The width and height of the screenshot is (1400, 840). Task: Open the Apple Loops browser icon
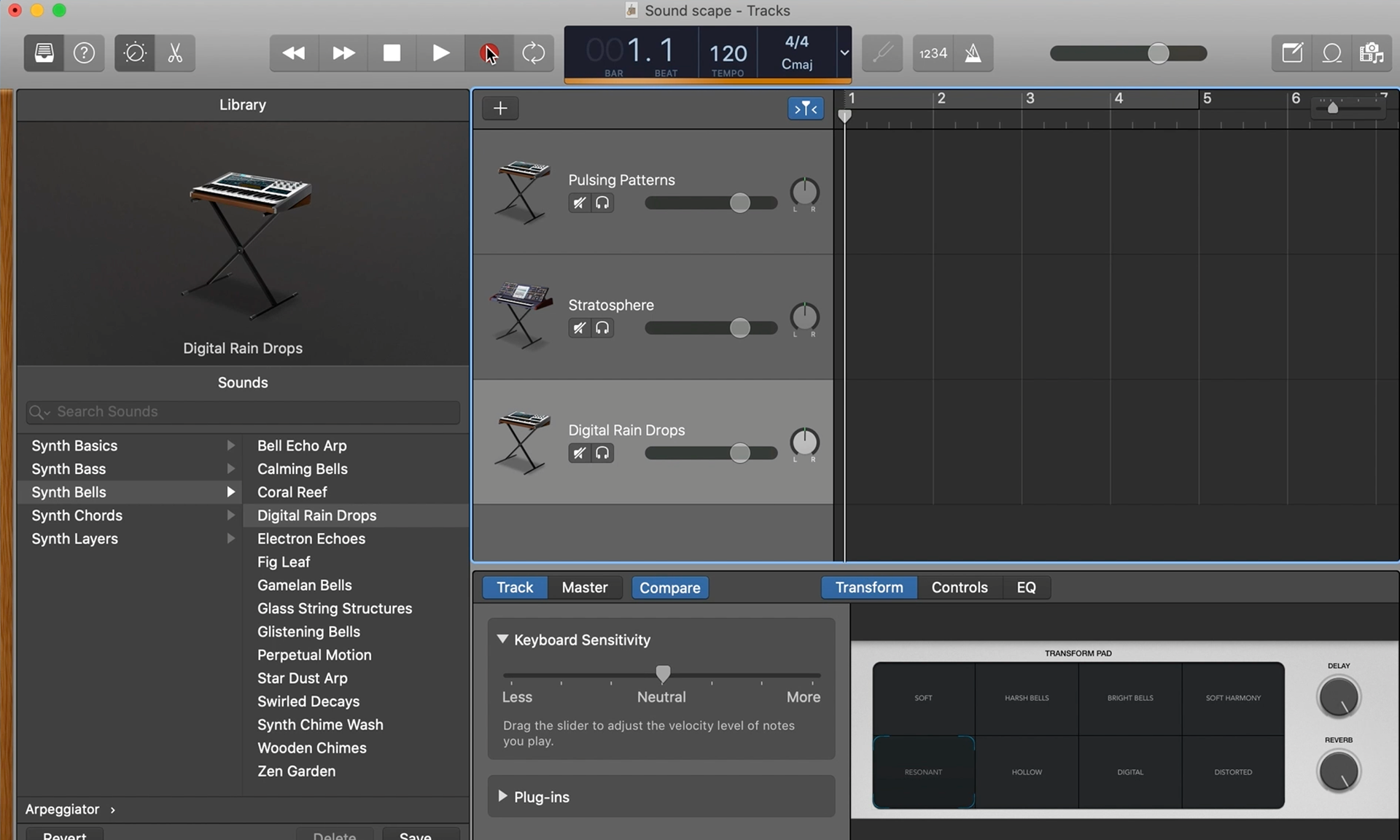[x=1331, y=53]
